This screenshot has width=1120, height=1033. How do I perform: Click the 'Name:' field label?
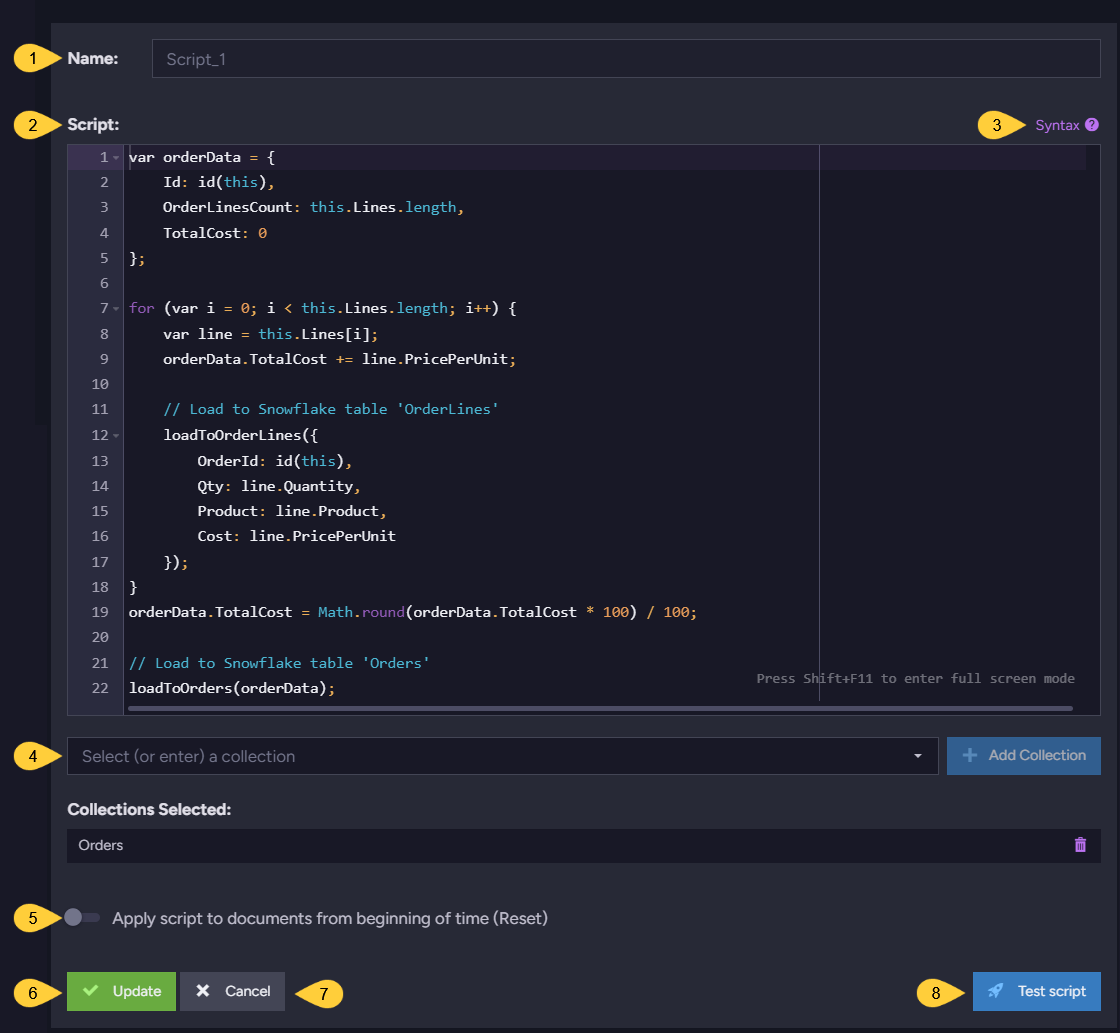93,59
